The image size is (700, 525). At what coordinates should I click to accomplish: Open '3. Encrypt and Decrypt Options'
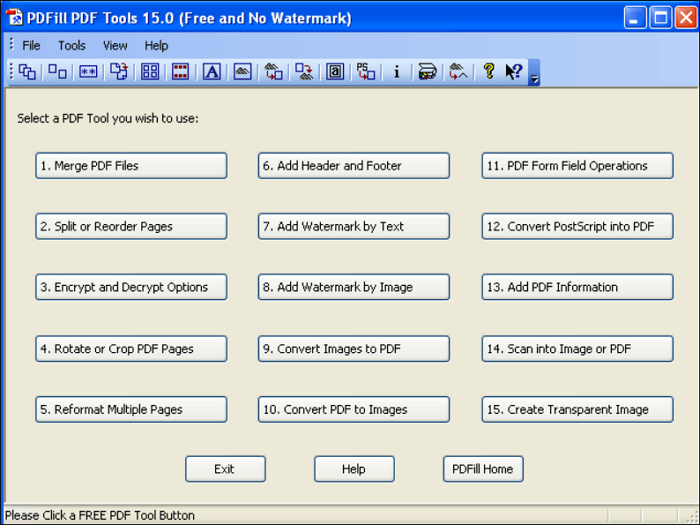pyautogui.click(x=131, y=287)
